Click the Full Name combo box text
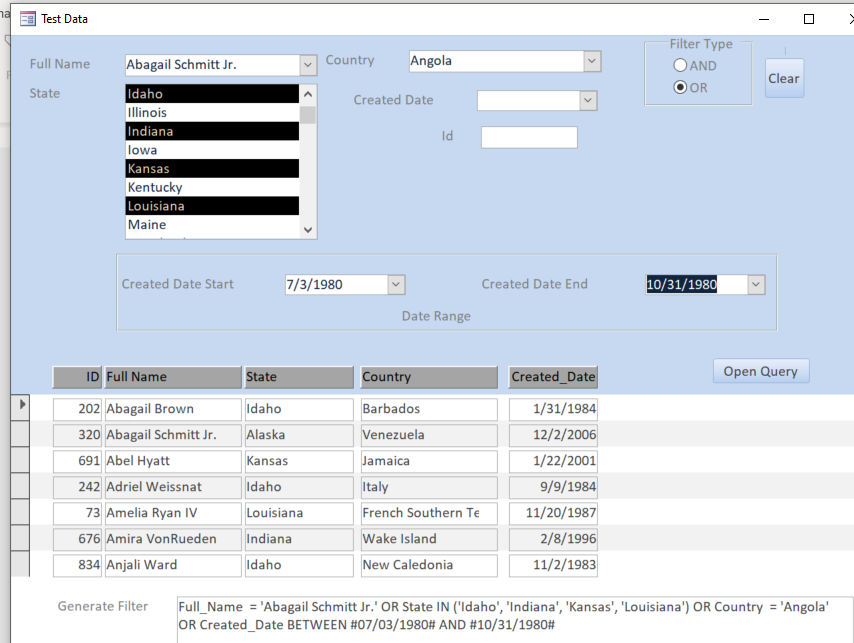The width and height of the screenshot is (854, 643). click(x=212, y=65)
